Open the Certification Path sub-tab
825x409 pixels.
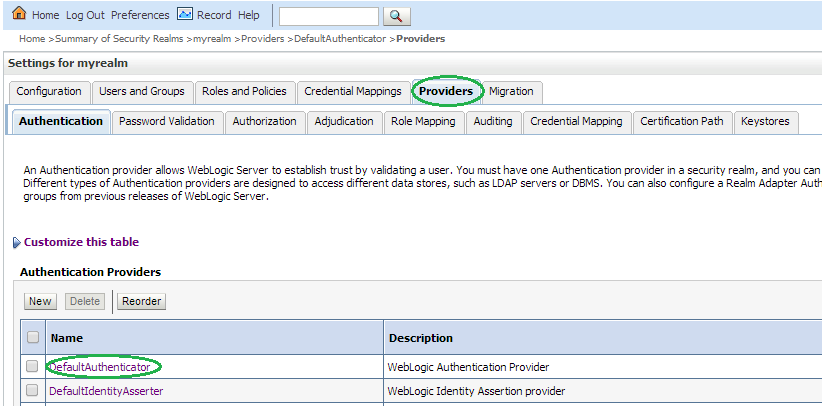point(681,122)
